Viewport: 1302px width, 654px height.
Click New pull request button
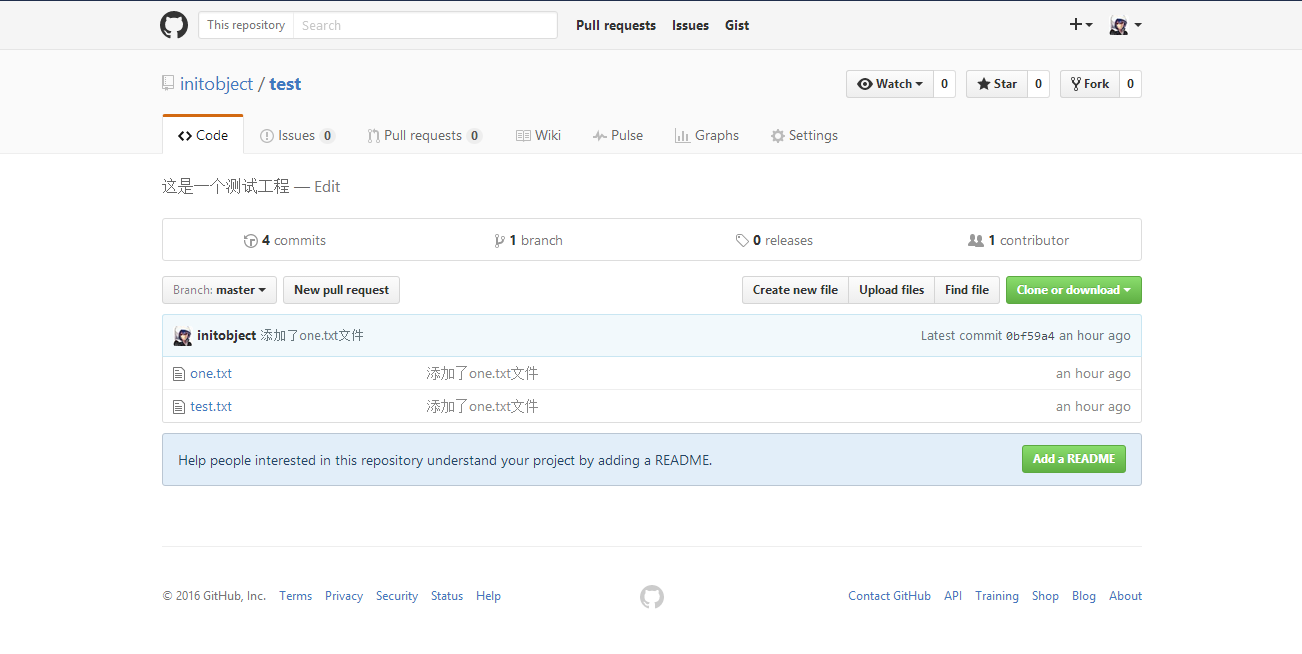(x=341, y=290)
